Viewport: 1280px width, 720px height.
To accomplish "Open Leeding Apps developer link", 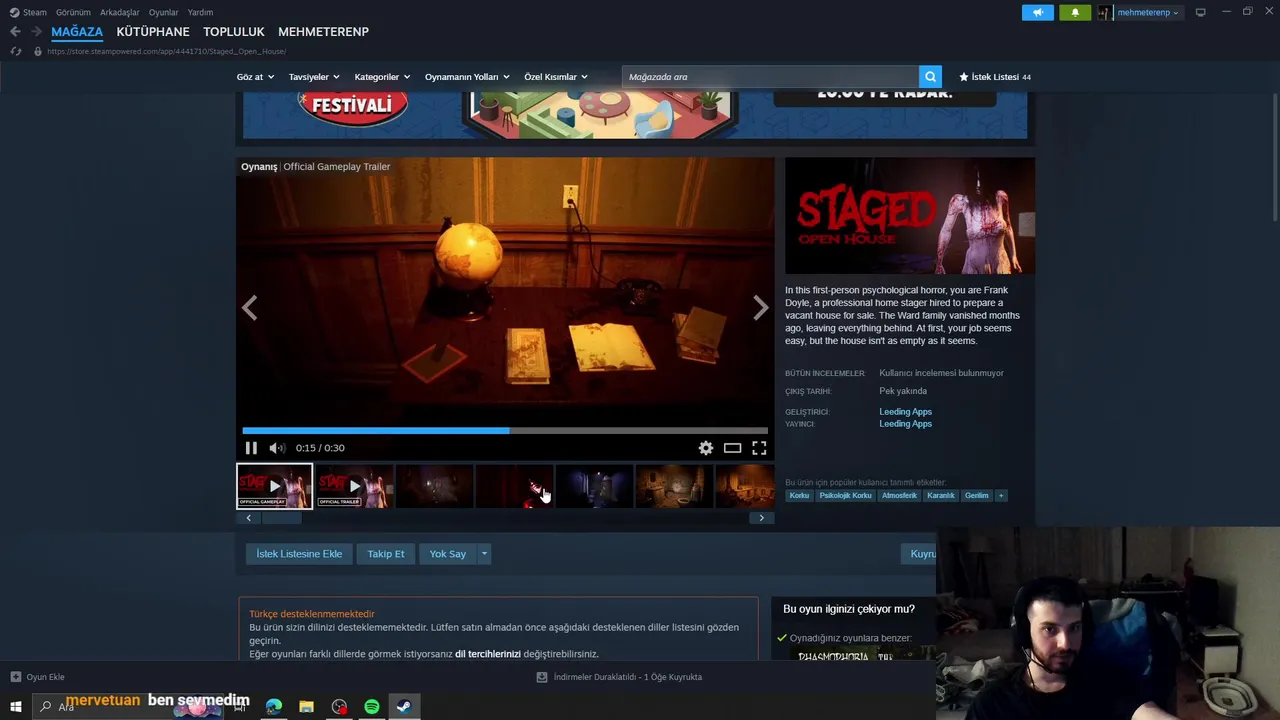I will 905,412.
